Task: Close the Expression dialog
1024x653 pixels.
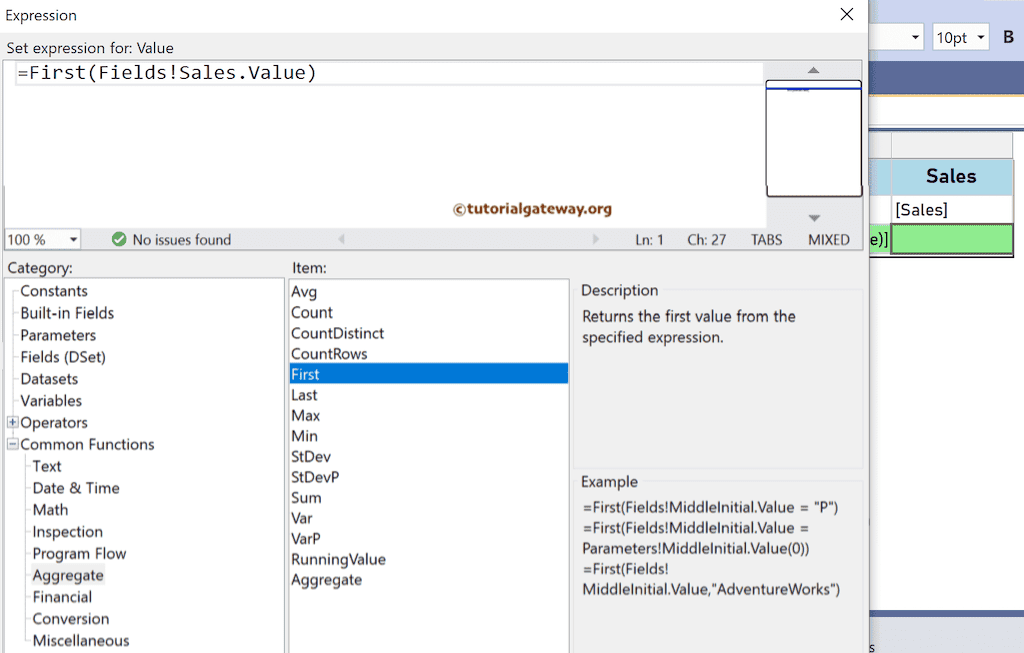Action: 846,14
